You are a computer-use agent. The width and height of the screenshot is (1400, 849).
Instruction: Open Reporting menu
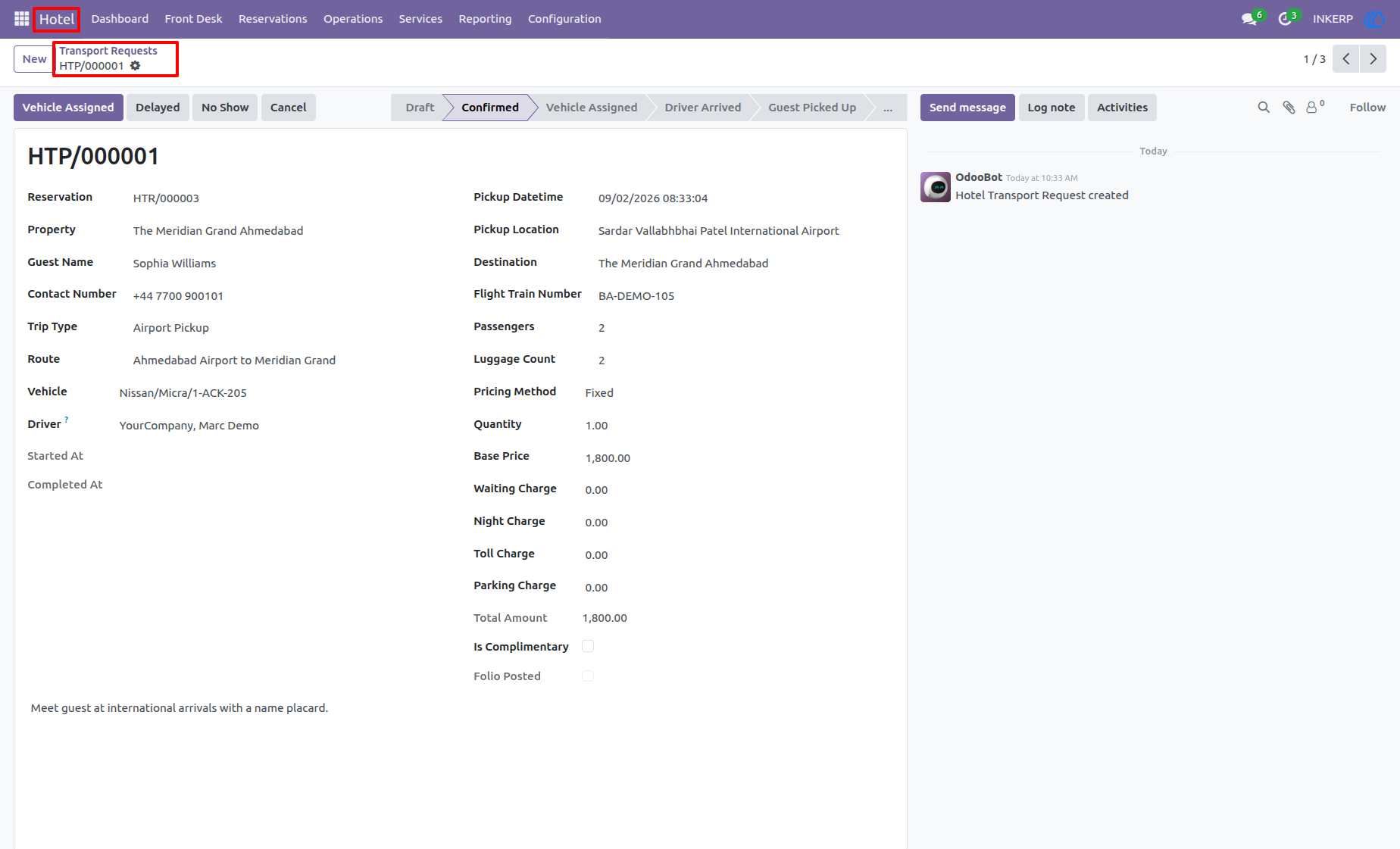485,19
